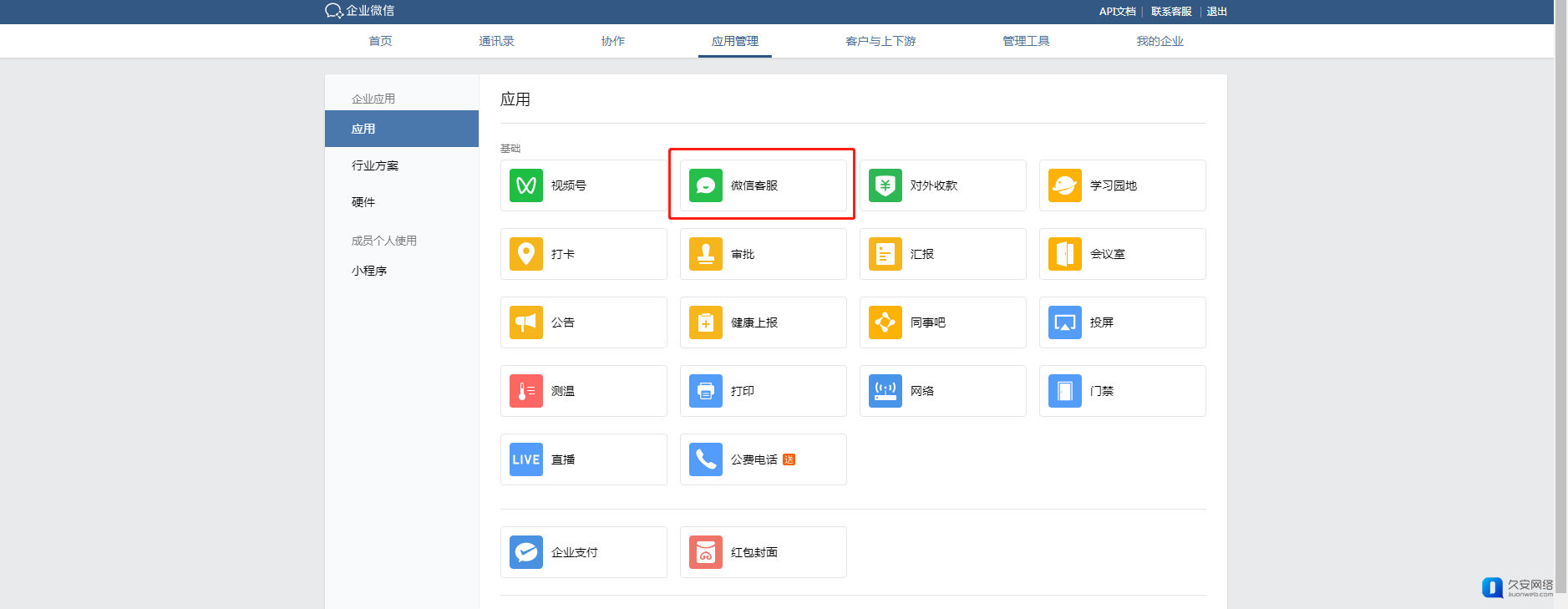Click the 测温 thermometer icon
Image resolution: width=1568 pixels, height=609 pixels.
(526, 391)
